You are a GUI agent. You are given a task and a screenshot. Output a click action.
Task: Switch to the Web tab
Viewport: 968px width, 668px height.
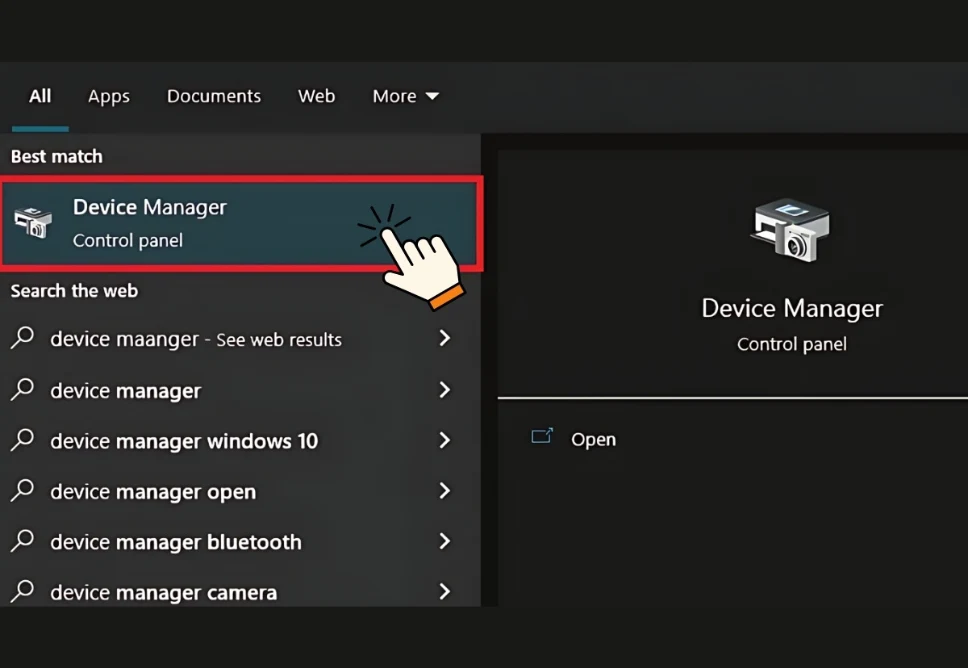(317, 96)
